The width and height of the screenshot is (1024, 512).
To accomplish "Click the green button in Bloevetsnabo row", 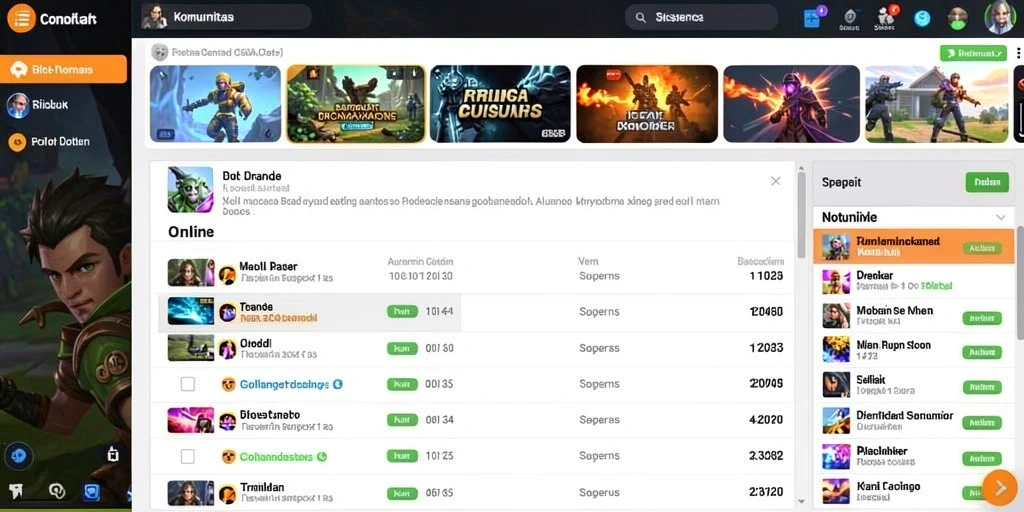I will coord(402,420).
